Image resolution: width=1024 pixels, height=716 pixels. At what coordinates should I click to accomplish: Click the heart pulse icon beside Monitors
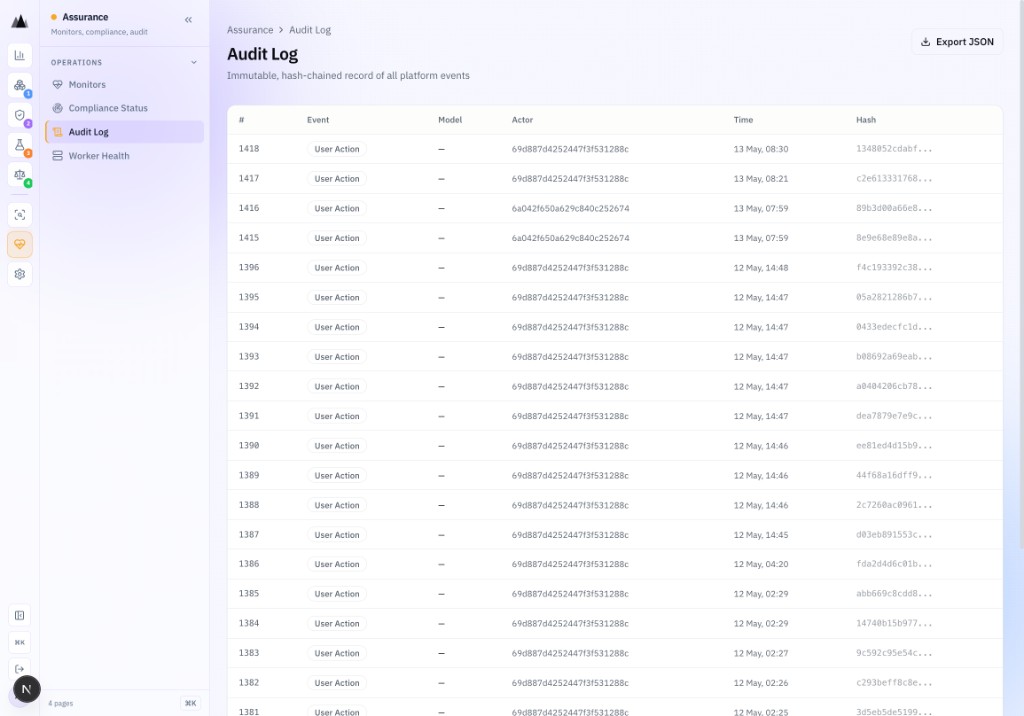click(57, 84)
